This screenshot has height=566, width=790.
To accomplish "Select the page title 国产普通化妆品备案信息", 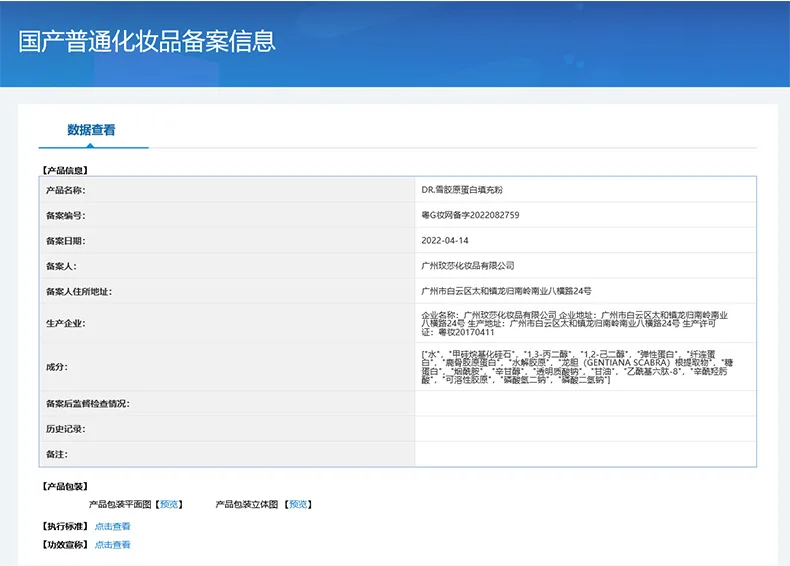I will click(x=147, y=41).
